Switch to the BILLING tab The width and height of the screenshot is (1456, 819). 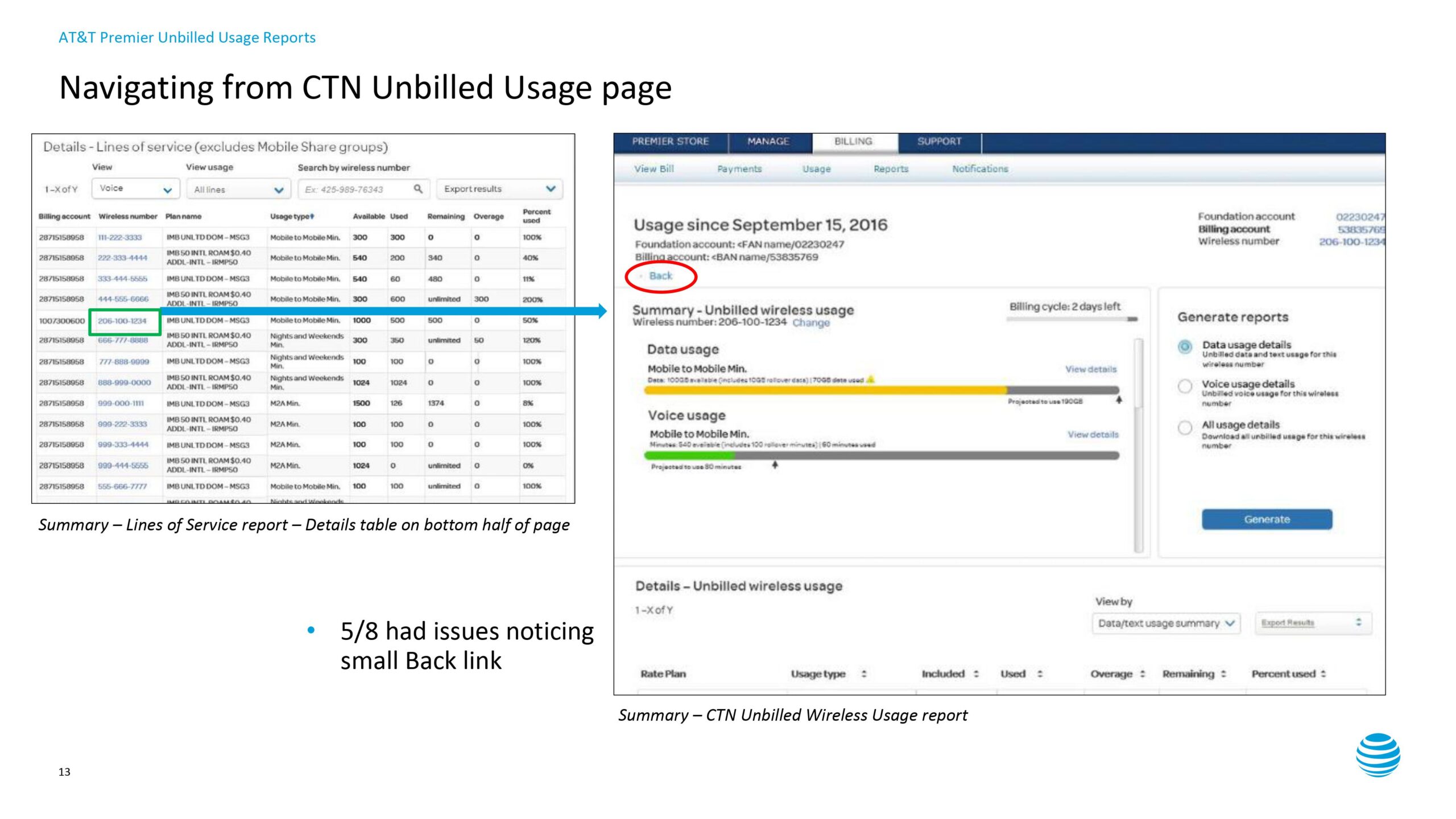853,142
